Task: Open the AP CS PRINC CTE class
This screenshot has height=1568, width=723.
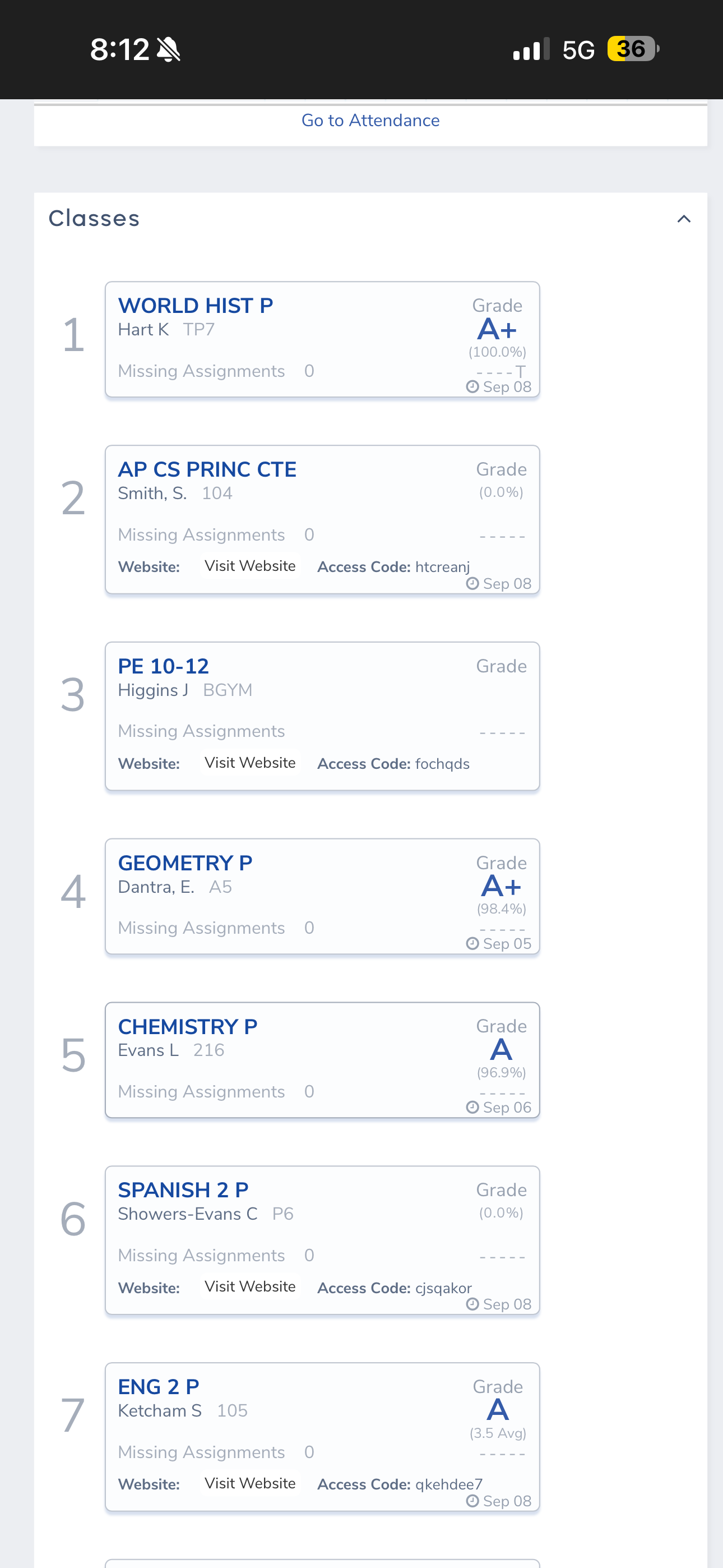Action: coord(207,469)
